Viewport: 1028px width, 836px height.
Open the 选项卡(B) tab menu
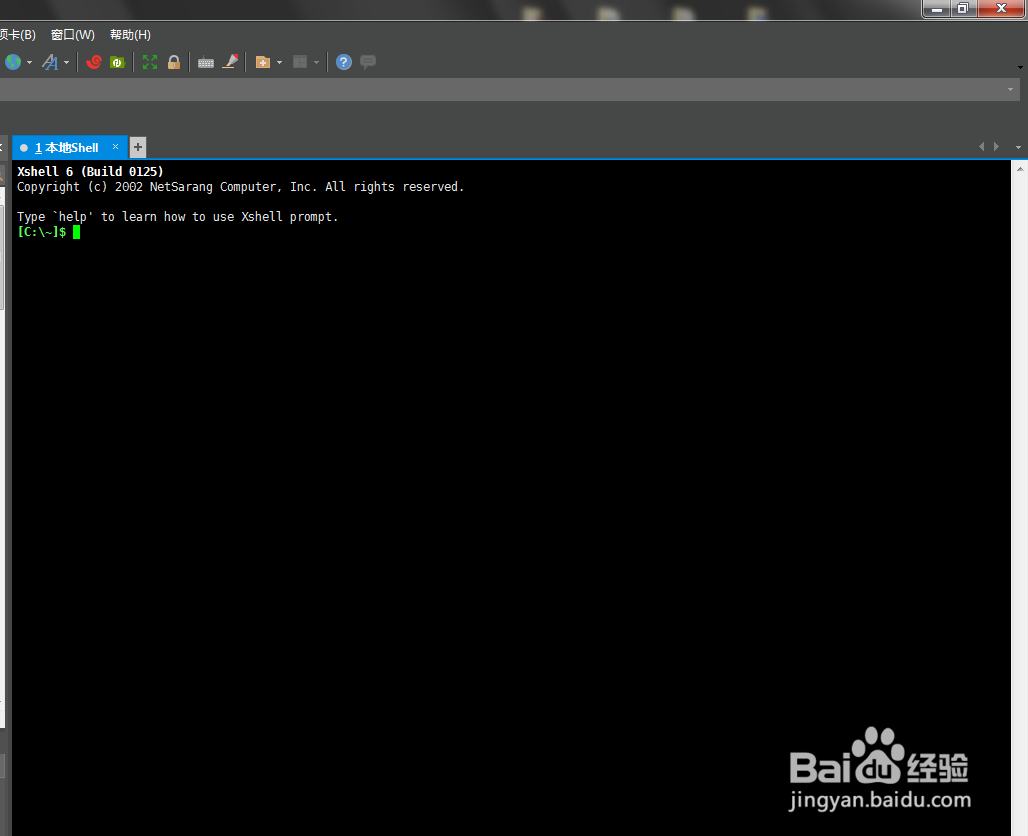(x=18, y=35)
